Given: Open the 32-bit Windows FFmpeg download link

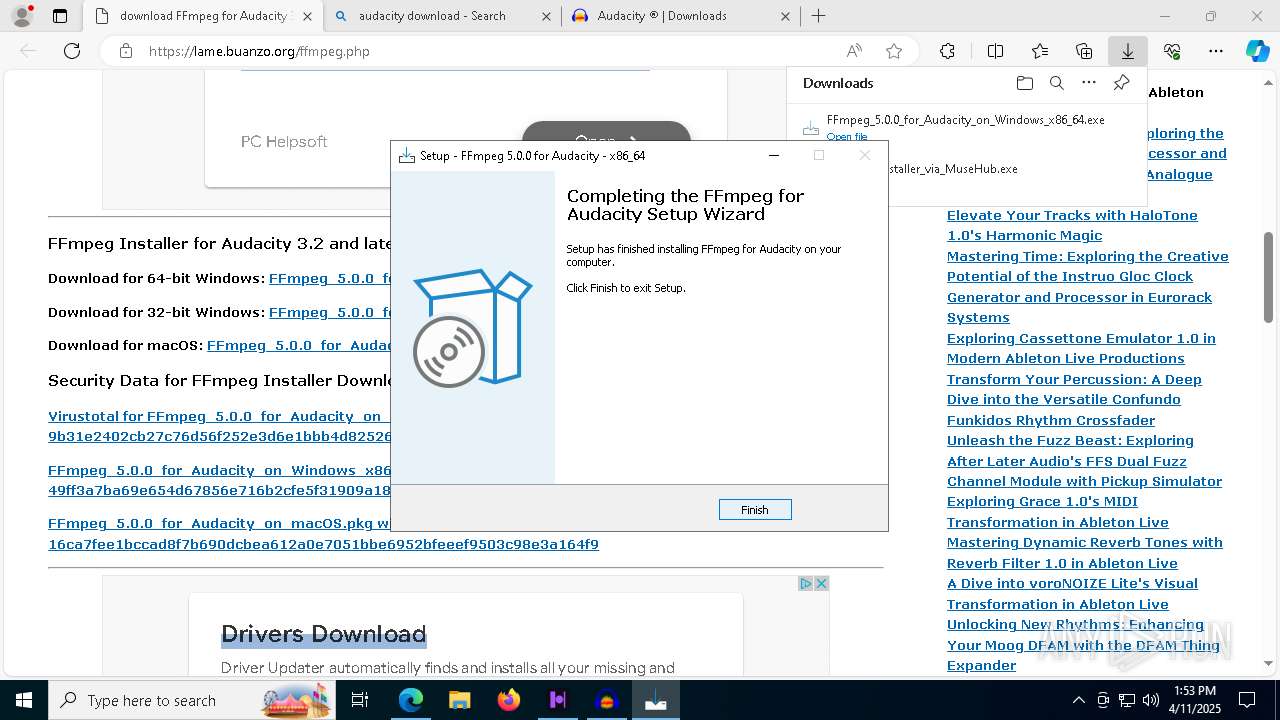Looking at the screenshot, I should tap(329, 312).
